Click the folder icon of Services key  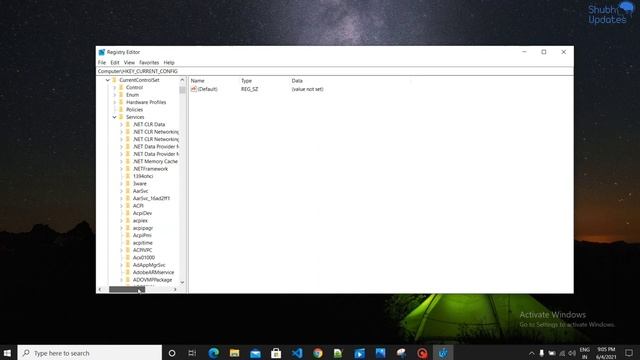[121, 117]
